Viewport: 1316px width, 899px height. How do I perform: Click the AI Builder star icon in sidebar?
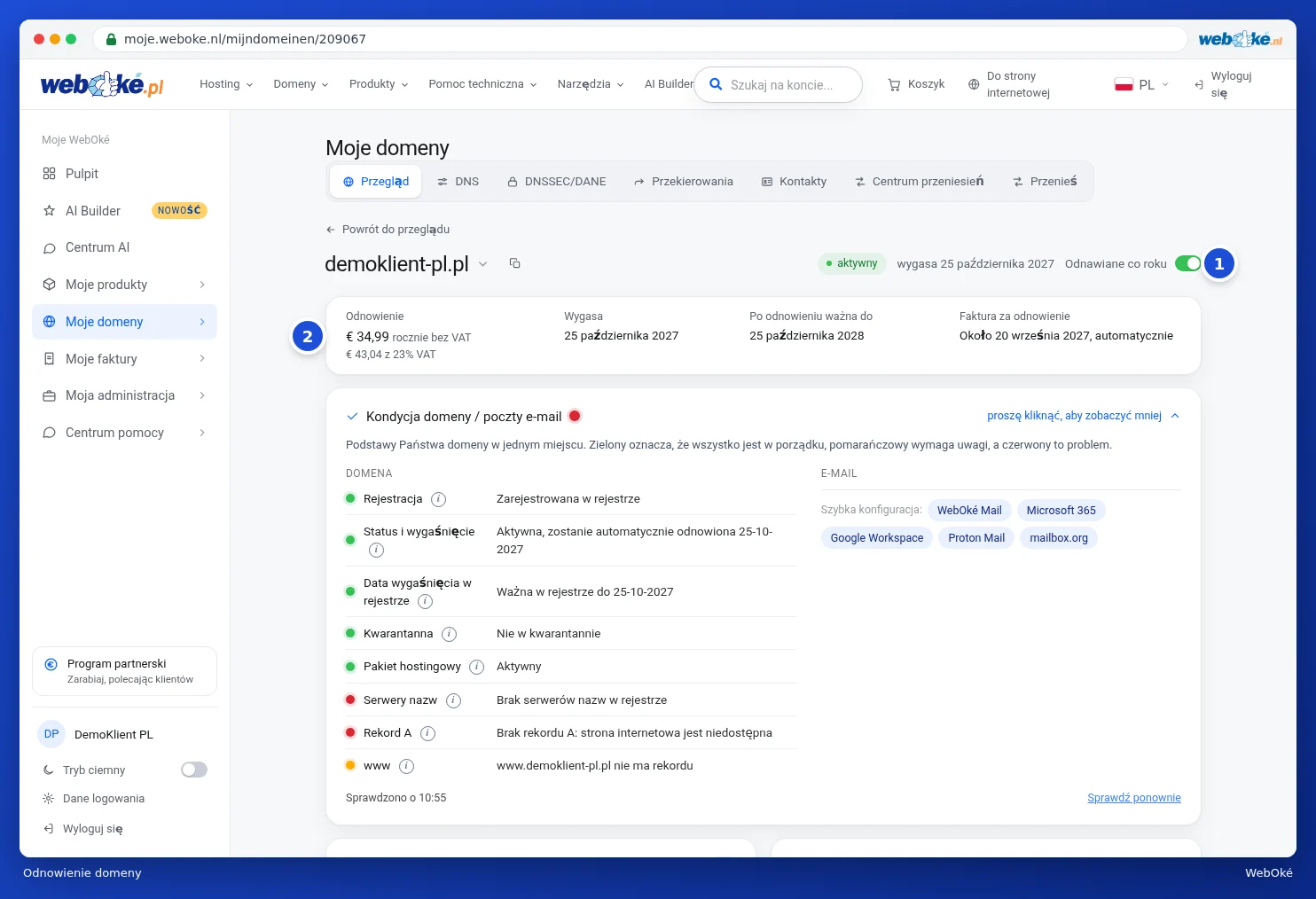tap(49, 211)
